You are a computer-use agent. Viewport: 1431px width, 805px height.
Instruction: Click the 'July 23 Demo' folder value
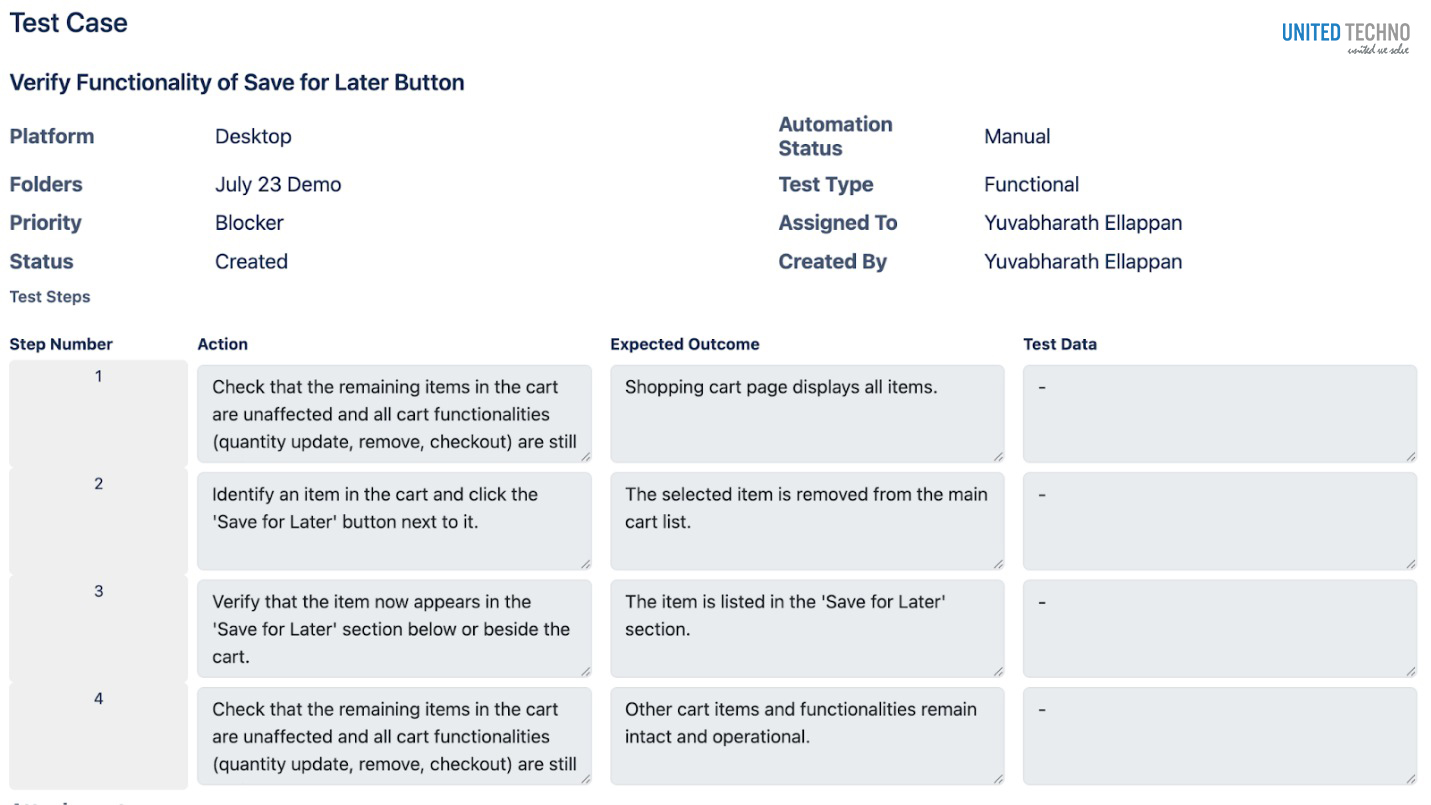click(x=278, y=185)
